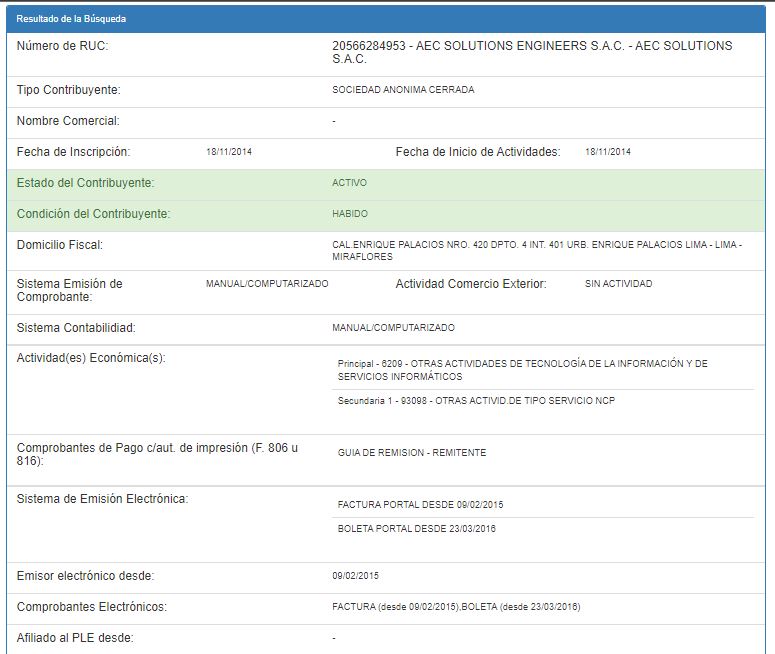Select the value 'SIN ACTIVIDAD'
Image resolution: width=775 pixels, height=654 pixels.
point(619,284)
